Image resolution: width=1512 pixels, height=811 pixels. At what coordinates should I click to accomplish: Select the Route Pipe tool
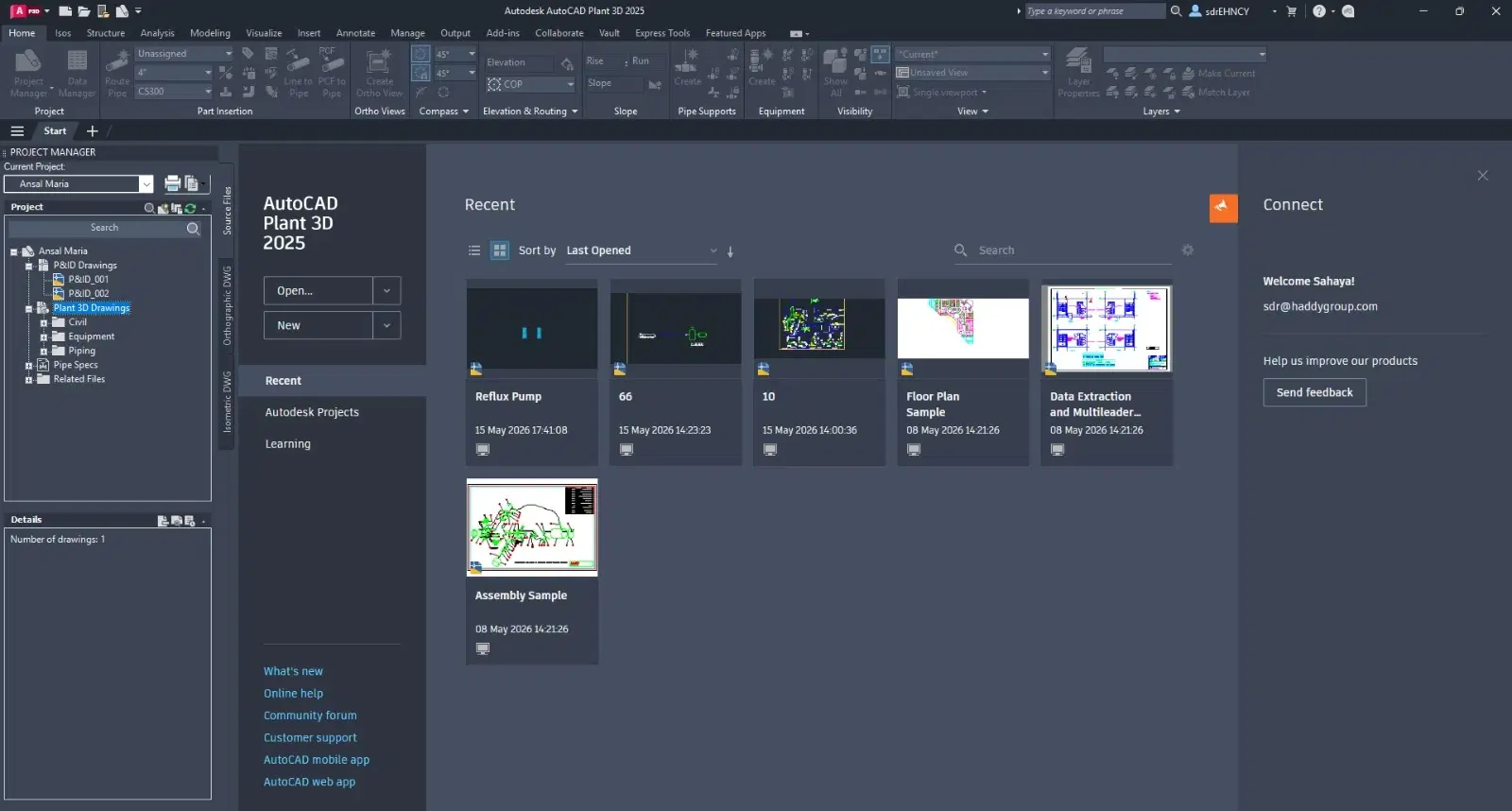(117, 74)
